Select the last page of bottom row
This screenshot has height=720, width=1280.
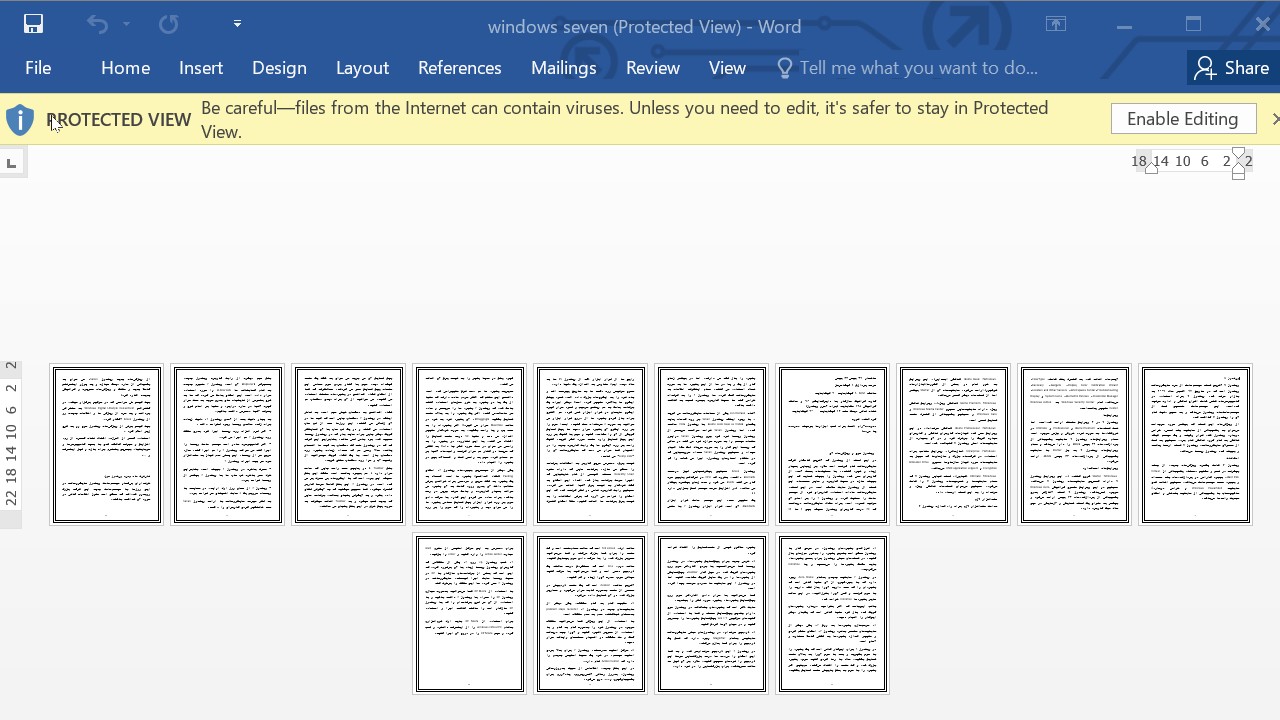click(833, 614)
